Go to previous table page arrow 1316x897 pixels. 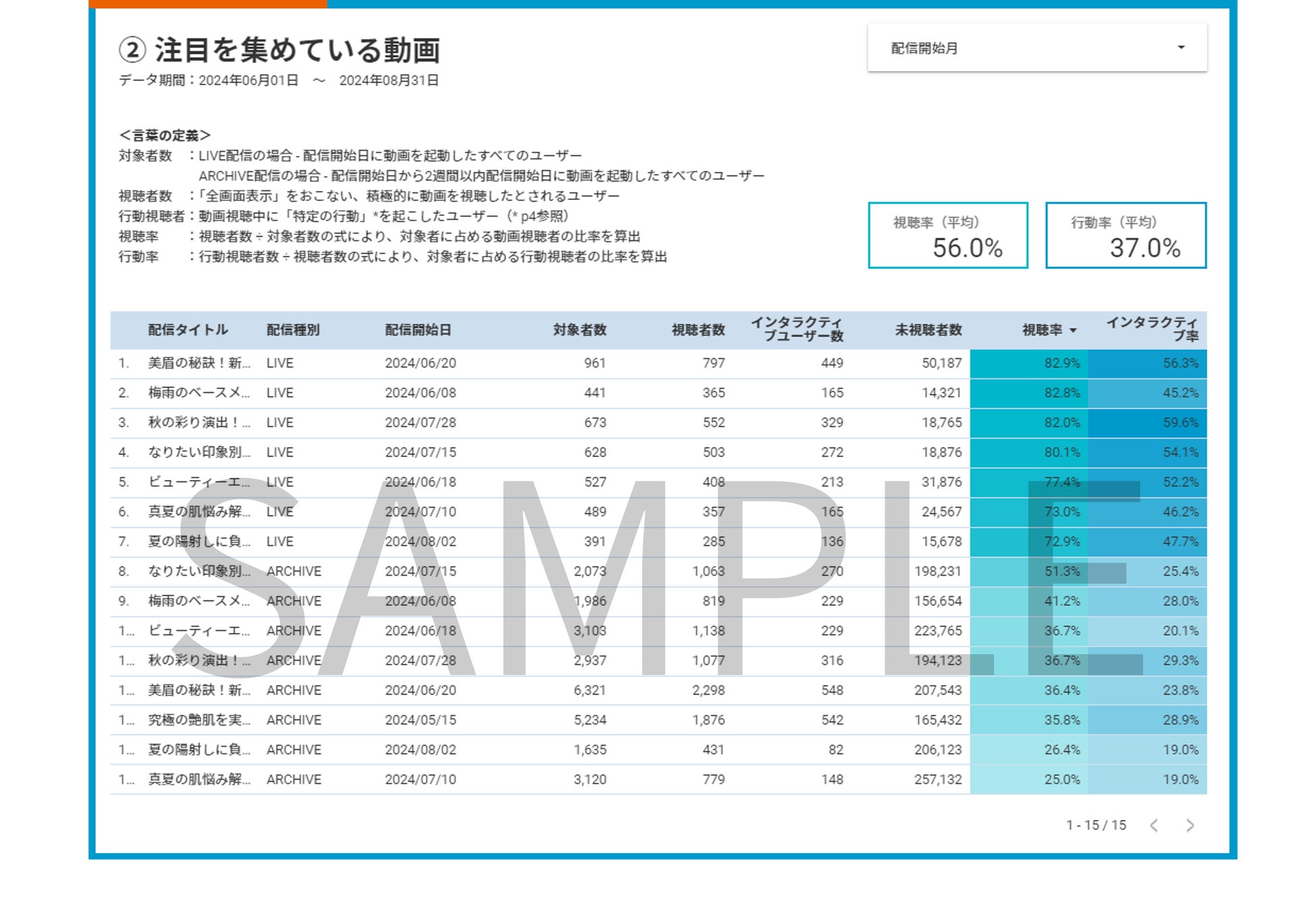coord(1154,825)
